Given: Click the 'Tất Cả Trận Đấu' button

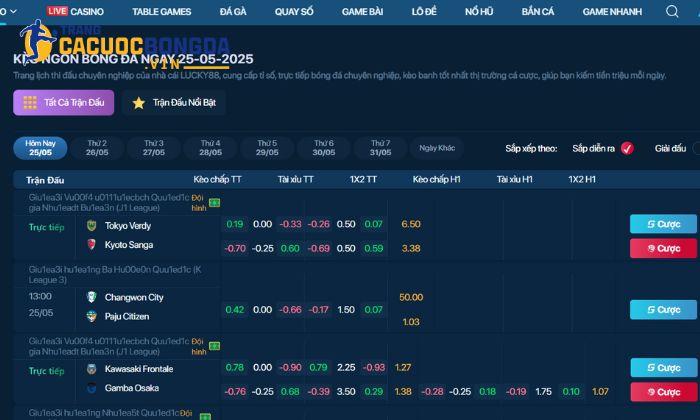Looking at the screenshot, I should tap(63, 102).
